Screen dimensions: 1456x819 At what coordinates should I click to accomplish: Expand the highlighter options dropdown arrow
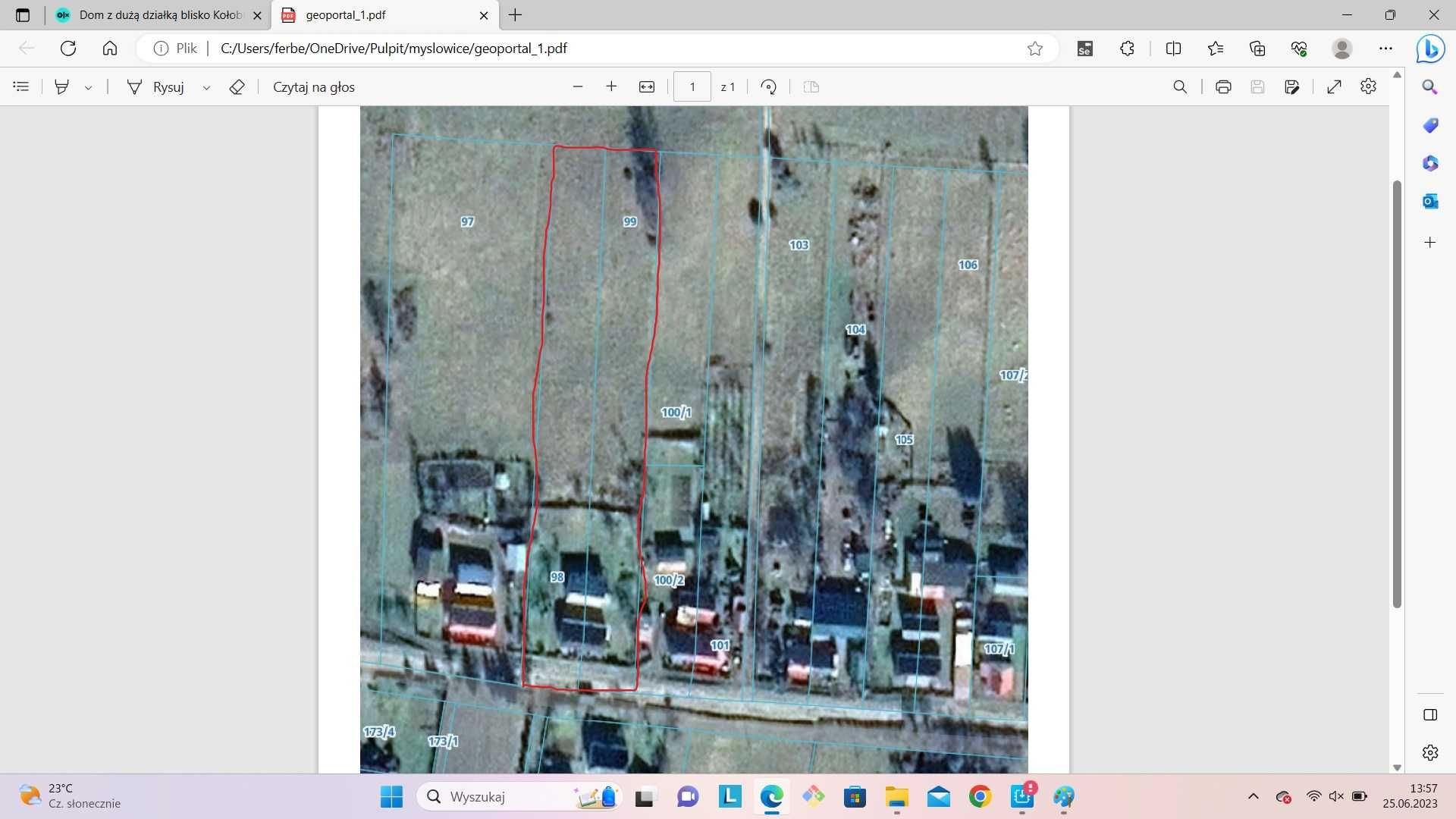coord(88,87)
